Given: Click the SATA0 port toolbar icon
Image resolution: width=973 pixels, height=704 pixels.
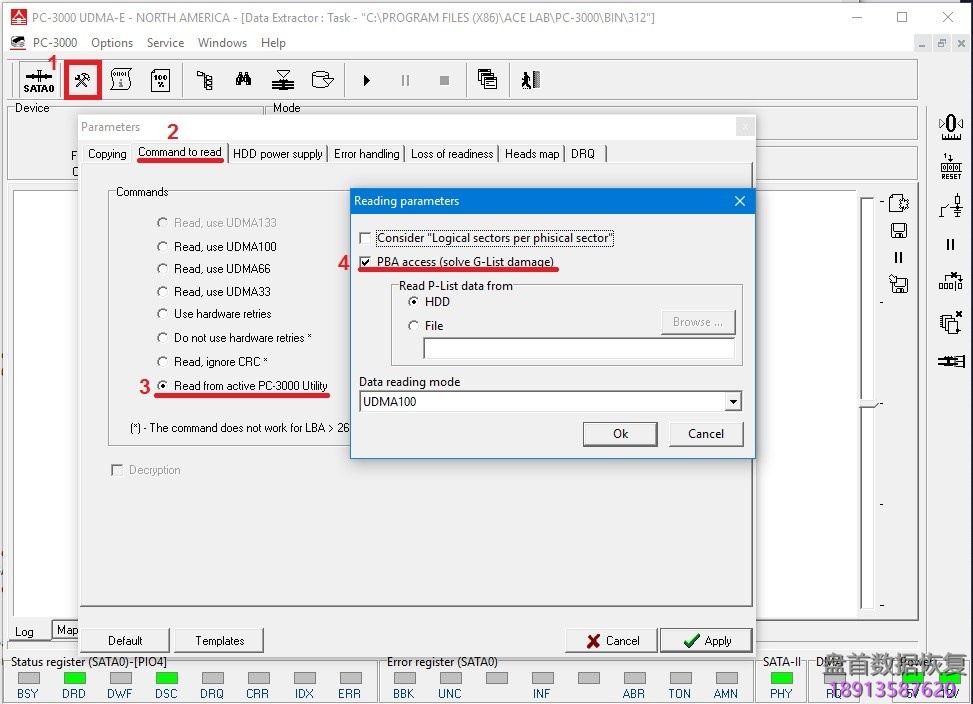Looking at the screenshot, I should click(x=39, y=80).
